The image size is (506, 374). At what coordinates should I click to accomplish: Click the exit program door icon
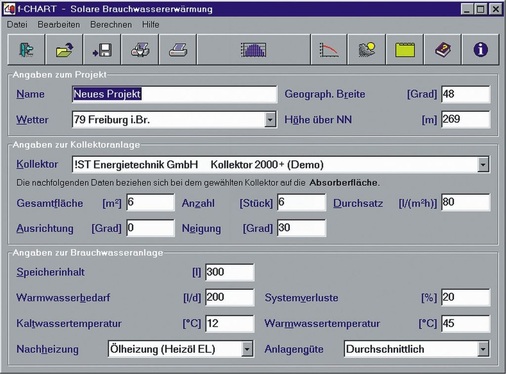(x=26, y=50)
